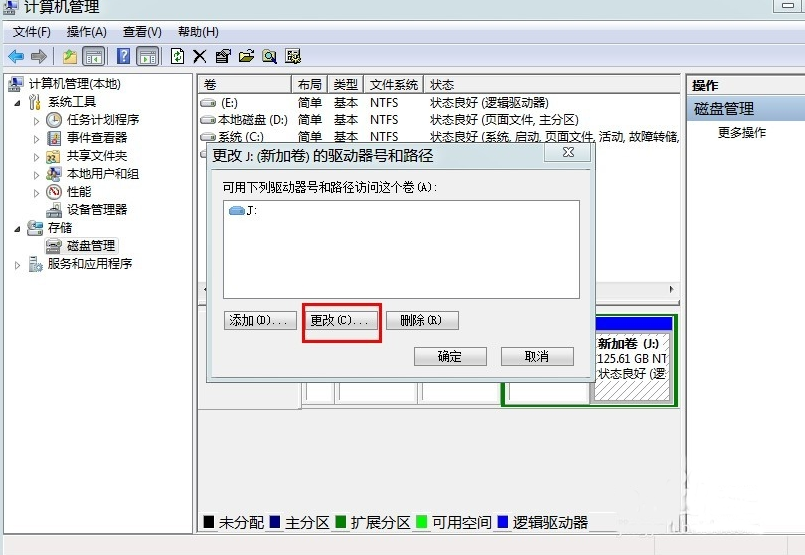The width and height of the screenshot is (805, 555).
Task: Click the open folder toolbar icon
Action: pos(246,56)
